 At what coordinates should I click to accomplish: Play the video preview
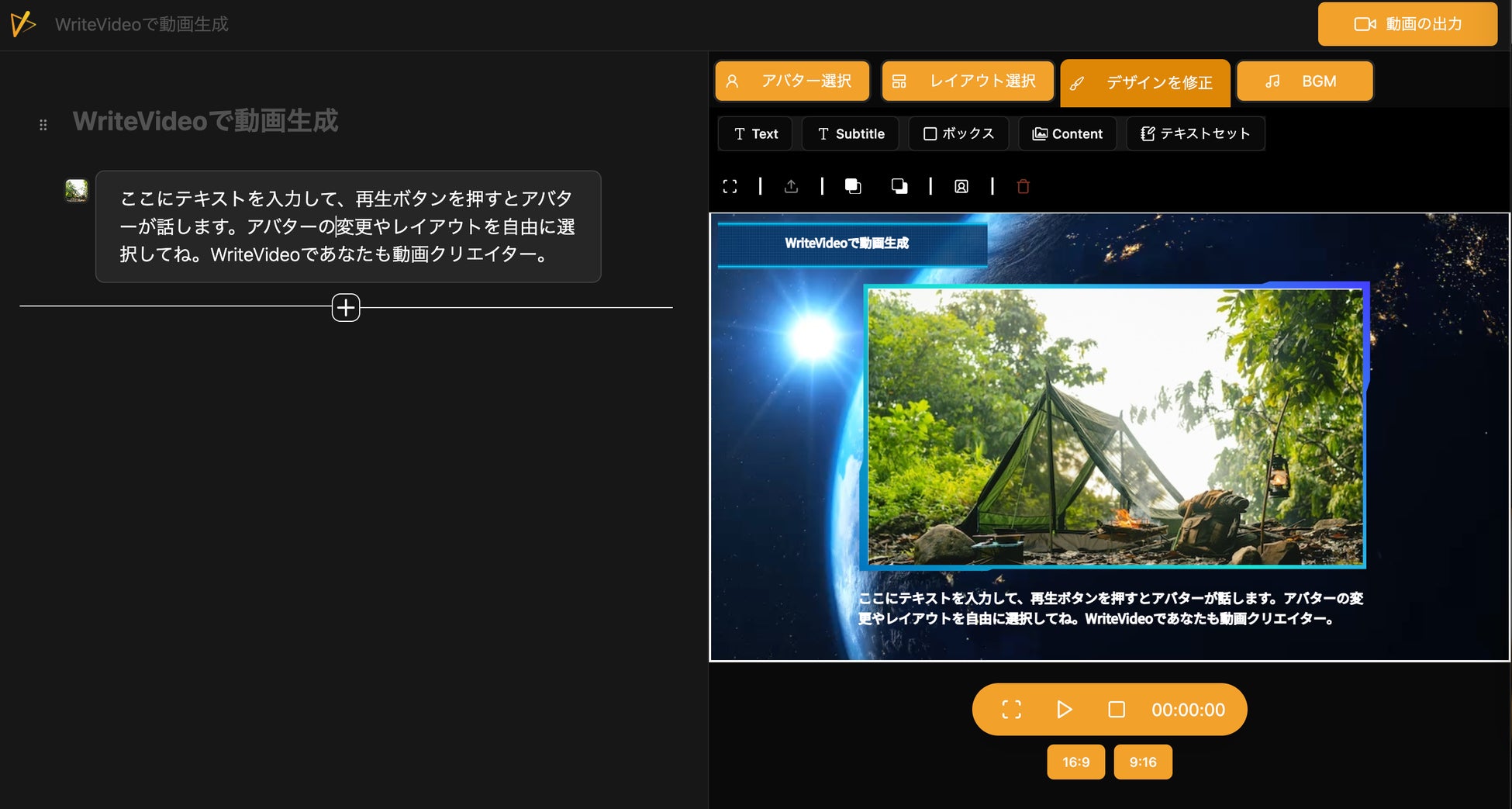[x=1064, y=710]
